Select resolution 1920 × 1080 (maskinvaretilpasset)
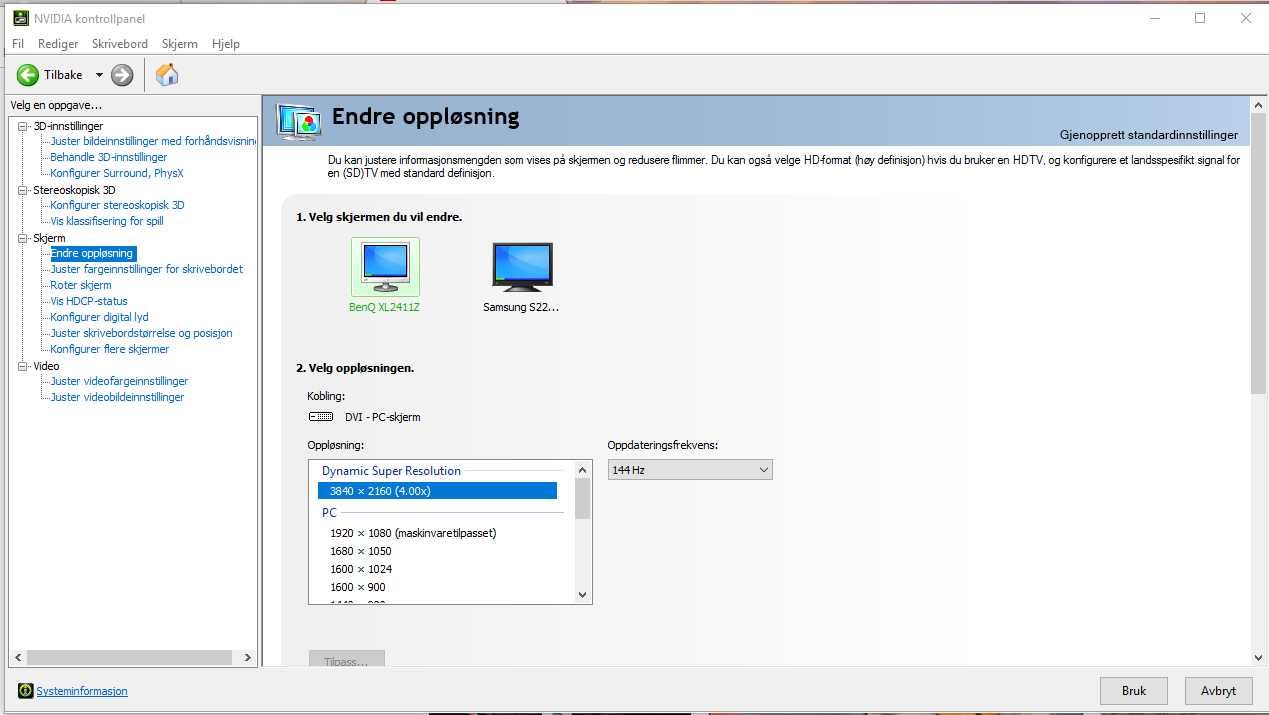Viewport: 1269px width, 715px height. [x=413, y=533]
